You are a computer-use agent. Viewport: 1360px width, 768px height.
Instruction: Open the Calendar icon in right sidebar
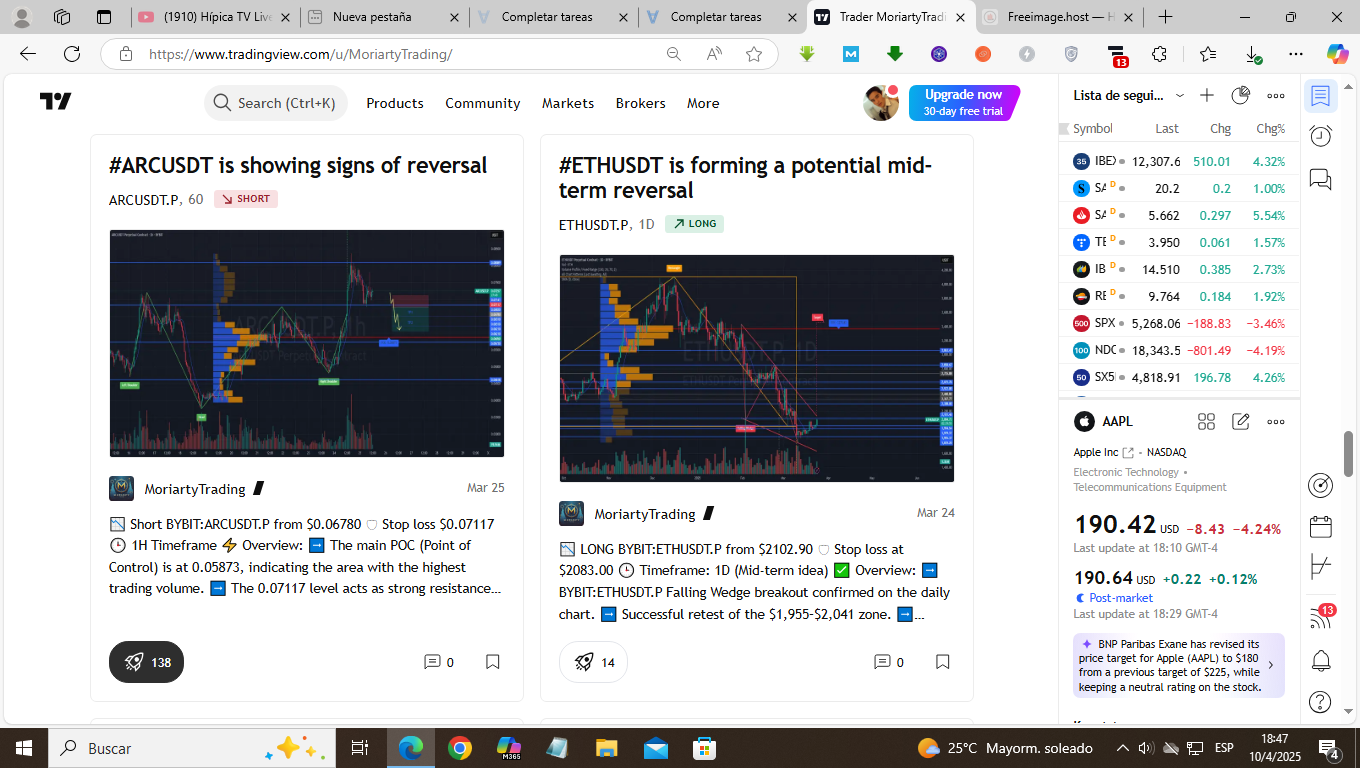1320,527
